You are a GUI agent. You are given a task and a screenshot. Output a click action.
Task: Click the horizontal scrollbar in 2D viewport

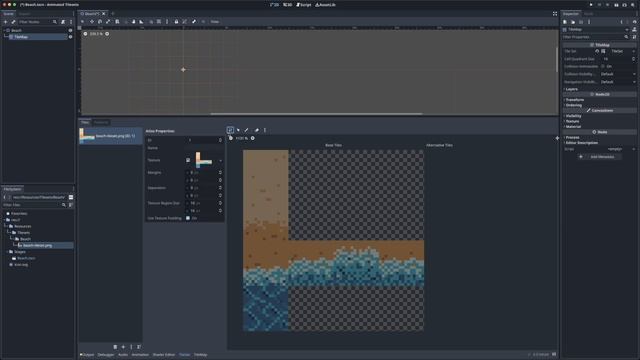pyautogui.click(x=316, y=114)
